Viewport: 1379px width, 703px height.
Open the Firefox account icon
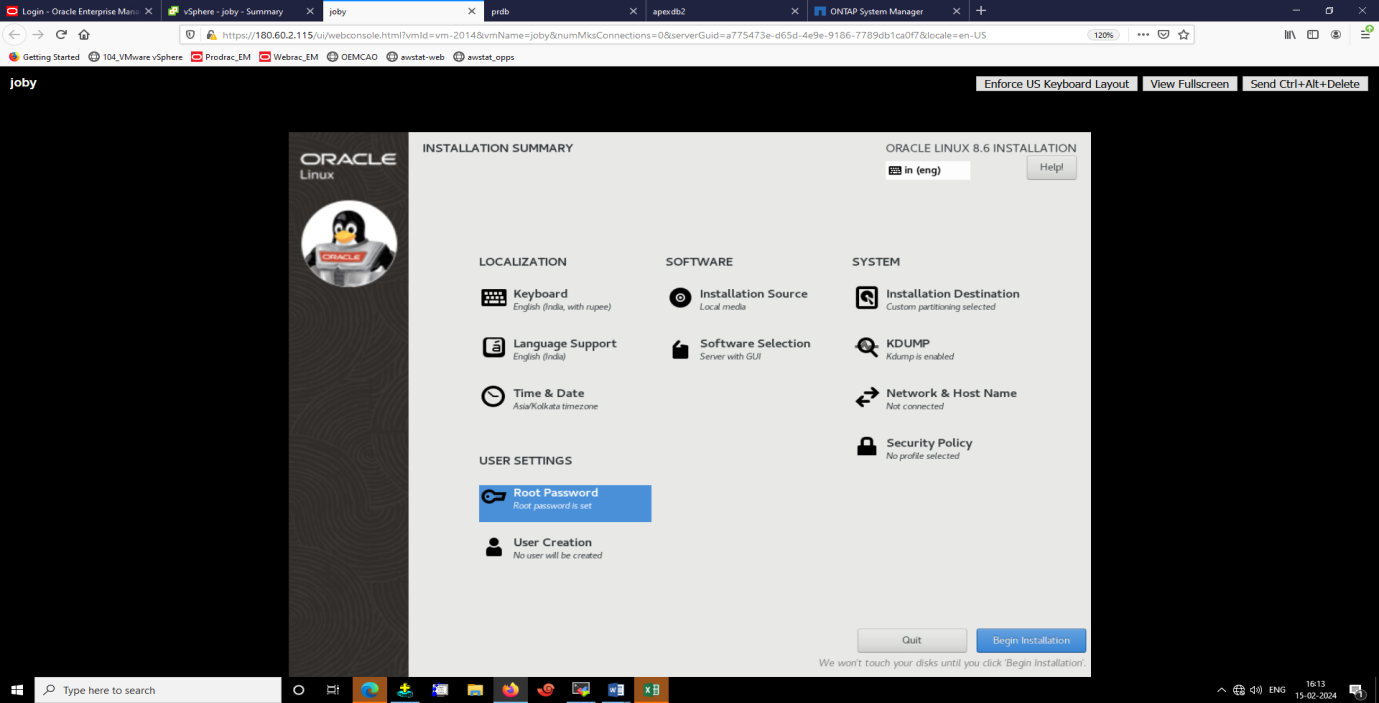(1337, 34)
